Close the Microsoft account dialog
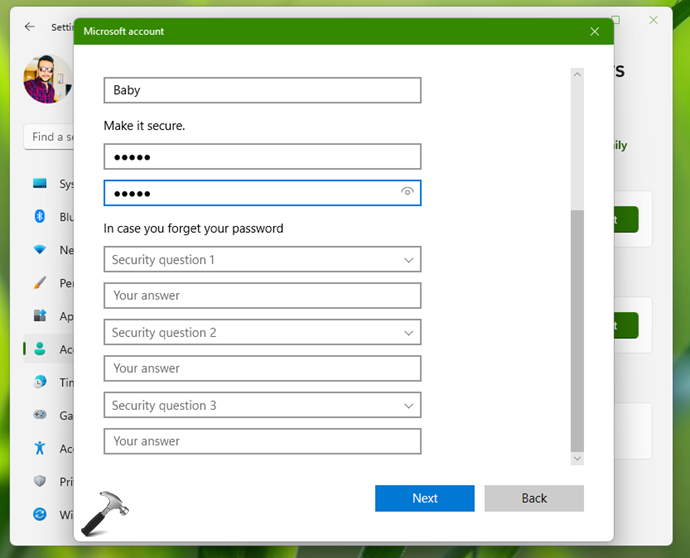Viewport: 690px width, 558px height. 595,31
